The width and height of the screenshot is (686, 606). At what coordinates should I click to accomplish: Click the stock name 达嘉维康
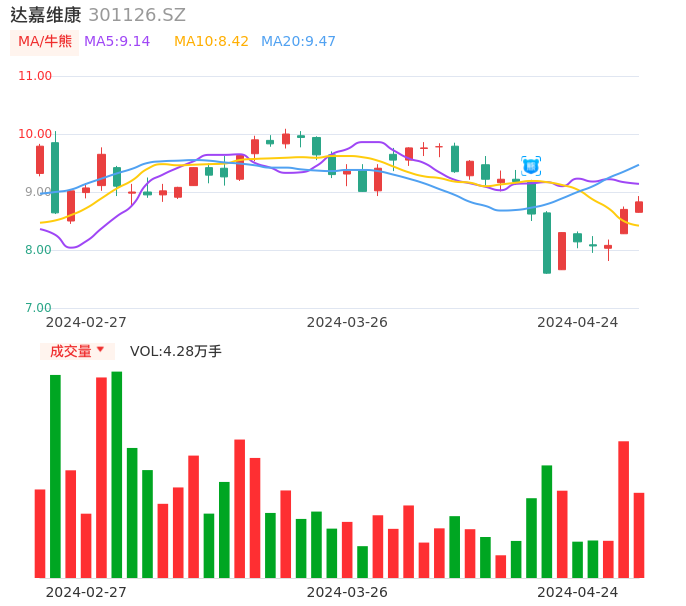click(46, 15)
